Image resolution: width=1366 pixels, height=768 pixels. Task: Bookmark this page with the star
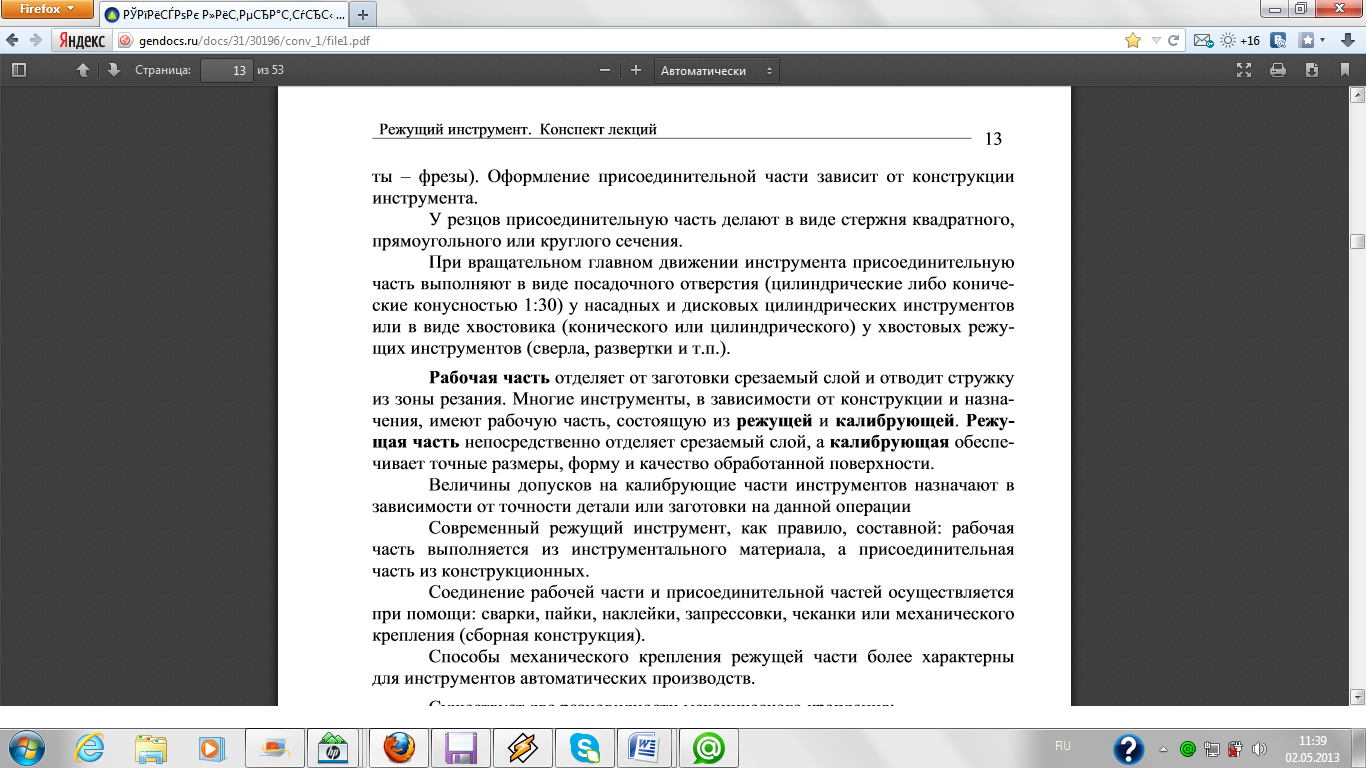(x=1132, y=41)
